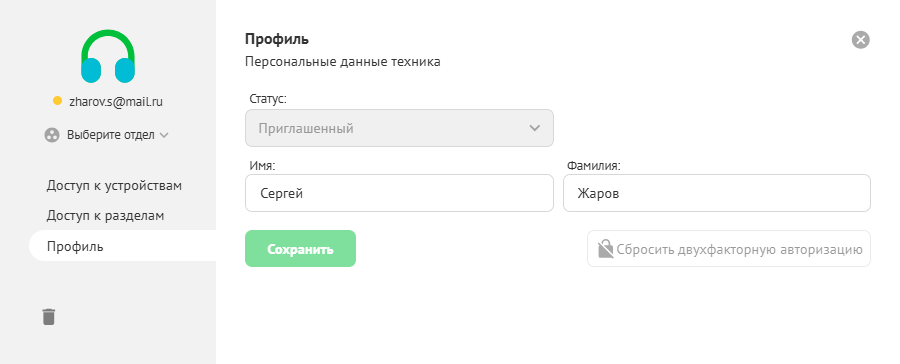
Task: Click Сбросить двухфакторную авторизацию button
Action: tap(728, 249)
